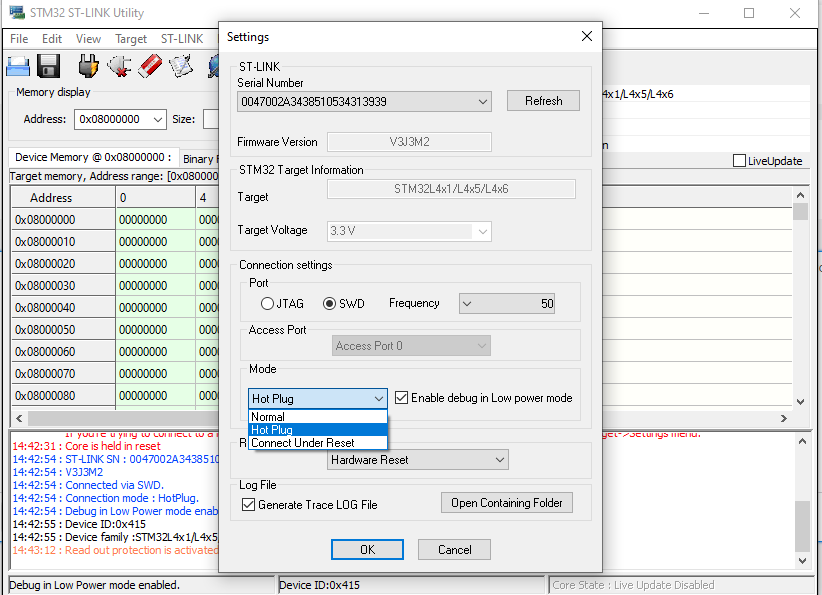Confirm settings with the OK button
Viewport: 822px width, 595px height.
[x=367, y=549]
